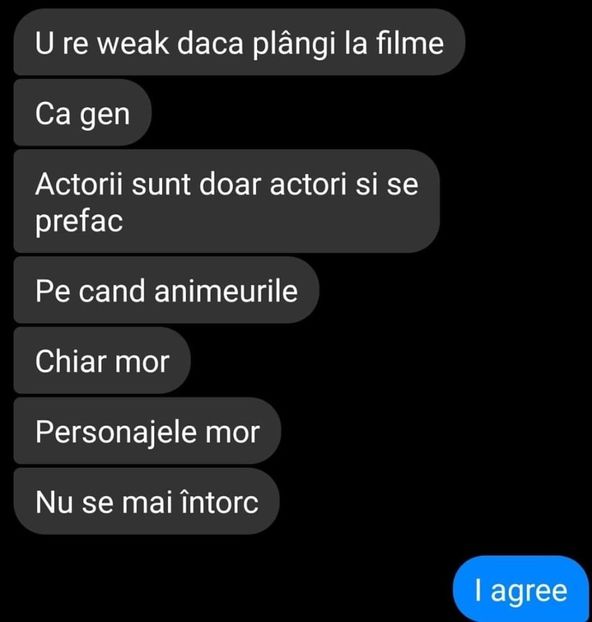Click the word 'întorc' in the last gray message
Screen dimensions: 592x622
click(219, 502)
